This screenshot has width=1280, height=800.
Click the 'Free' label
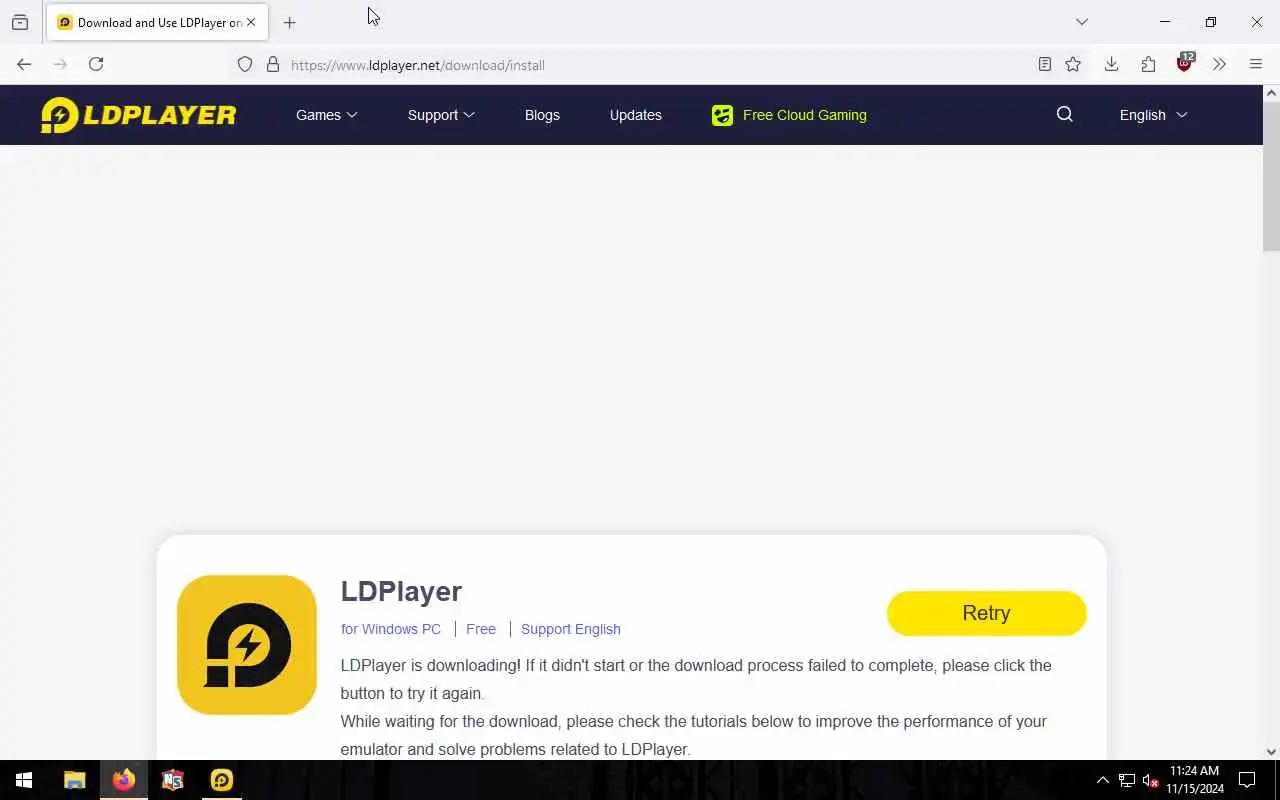(x=481, y=629)
